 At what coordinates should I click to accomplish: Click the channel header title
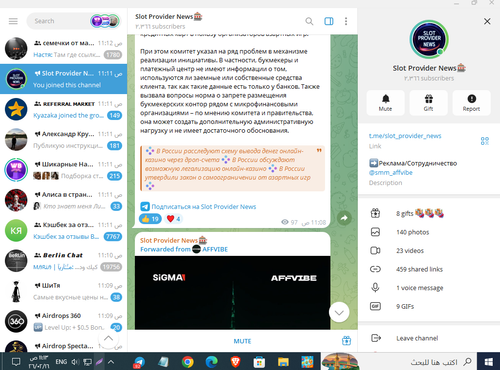pyautogui.click(x=169, y=17)
